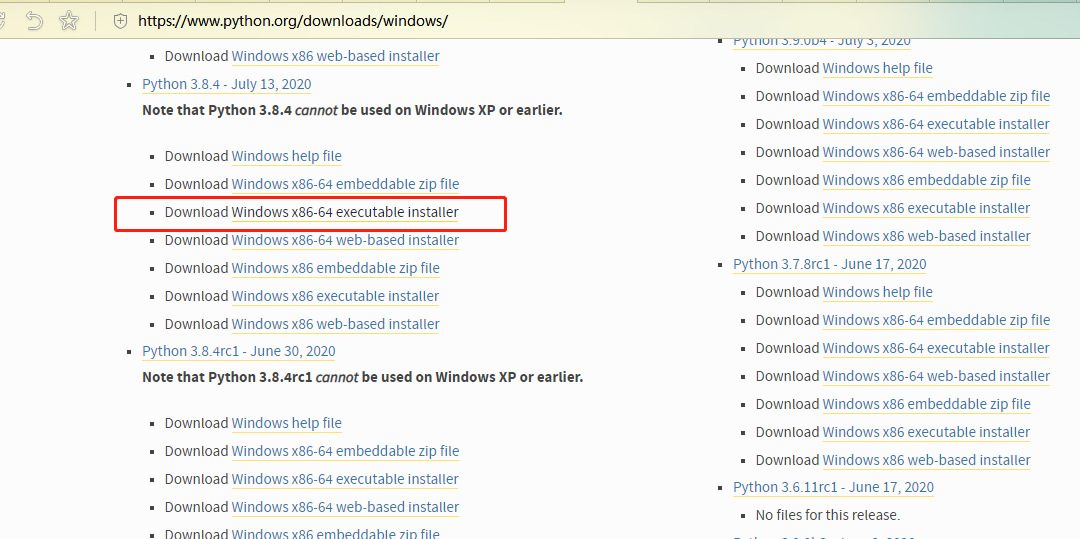Image resolution: width=1080 pixels, height=539 pixels.
Task: Download x86 web-based installer for Python 3.9.0b4
Action: [x=926, y=236]
